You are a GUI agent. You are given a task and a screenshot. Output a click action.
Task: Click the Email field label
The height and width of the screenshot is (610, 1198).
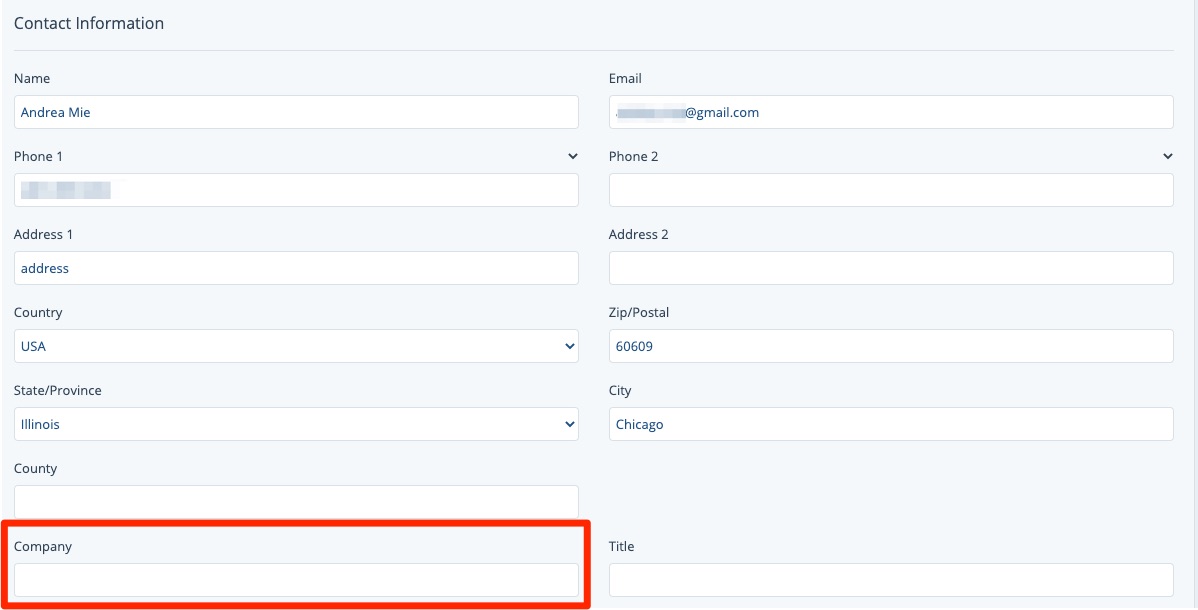pyautogui.click(x=625, y=79)
